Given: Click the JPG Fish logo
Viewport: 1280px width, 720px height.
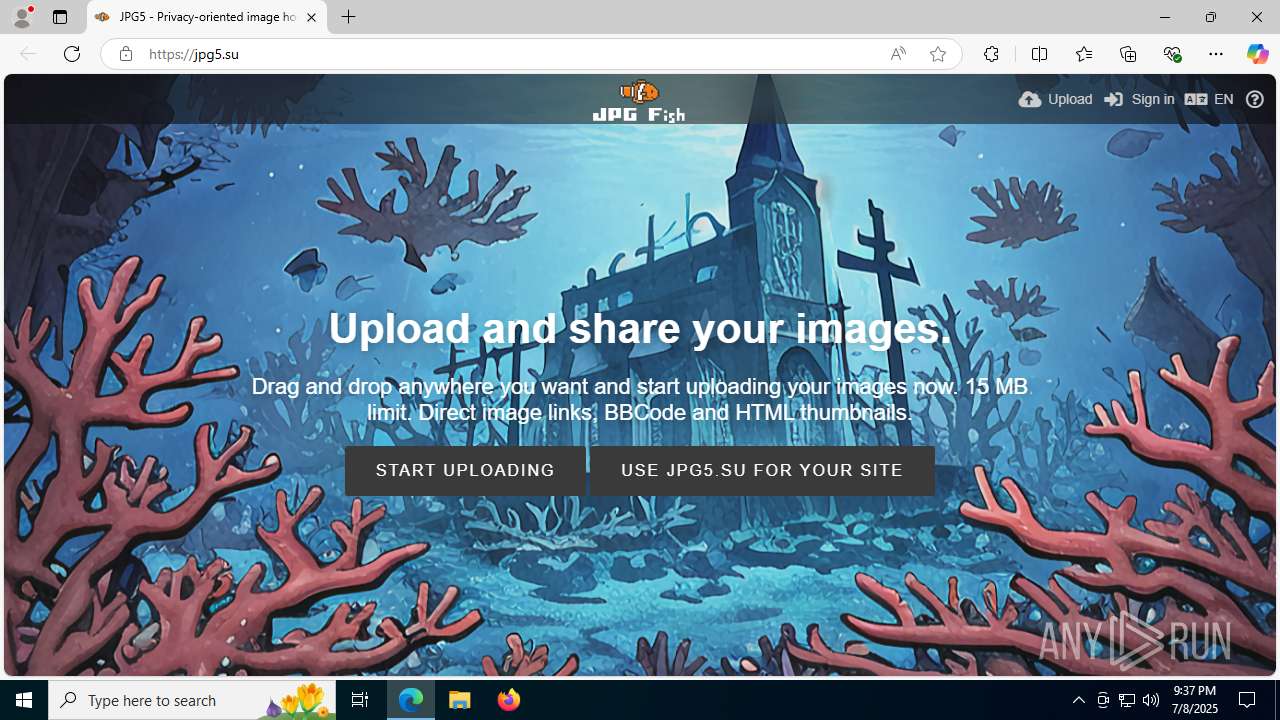Looking at the screenshot, I should coord(638,100).
